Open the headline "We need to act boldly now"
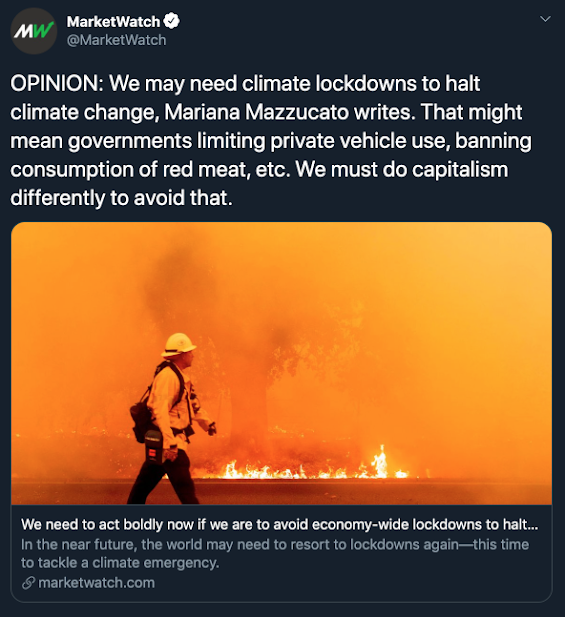This screenshot has height=617, width=565. coord(279,525)
